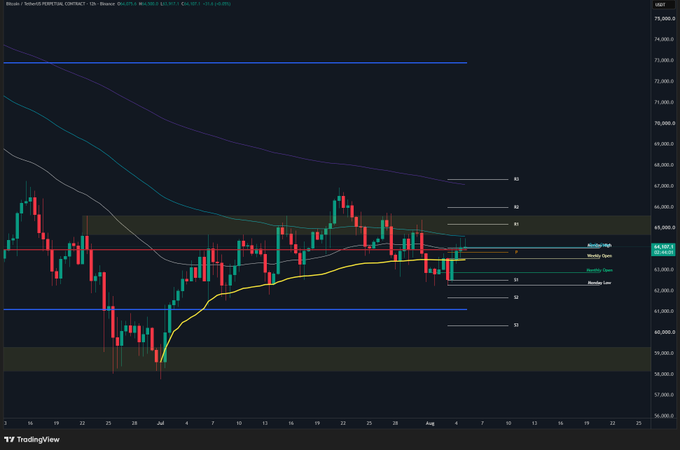Click the 67,000.0 price axis label
This screenshot has width=680, height=450.
[664, 186]
